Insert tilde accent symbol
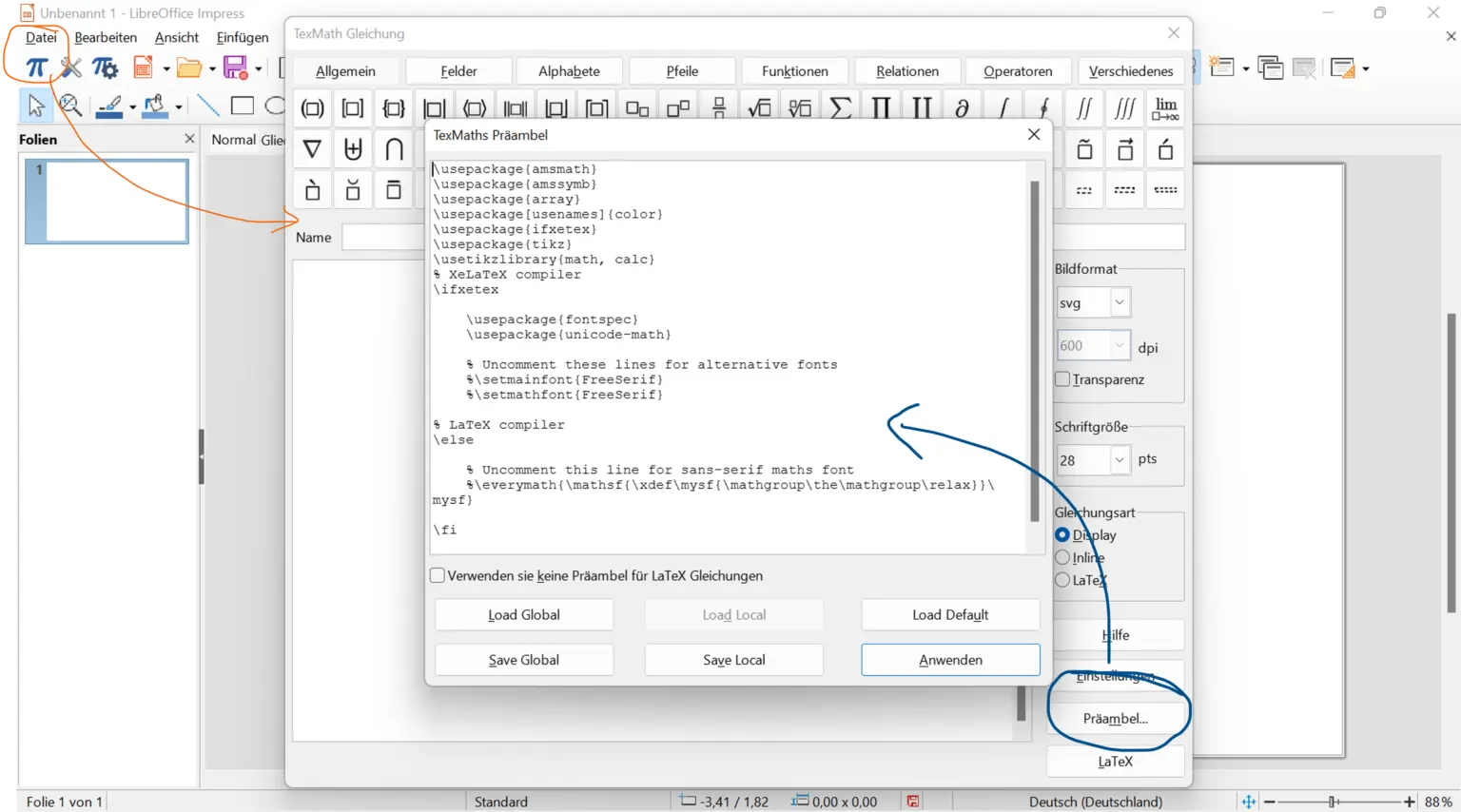The image size is (1461, 812). [x=1084, y=148]
